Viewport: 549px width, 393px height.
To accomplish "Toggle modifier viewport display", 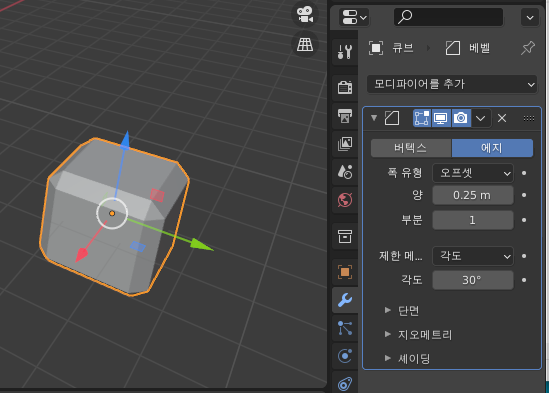I will [441, 118].
